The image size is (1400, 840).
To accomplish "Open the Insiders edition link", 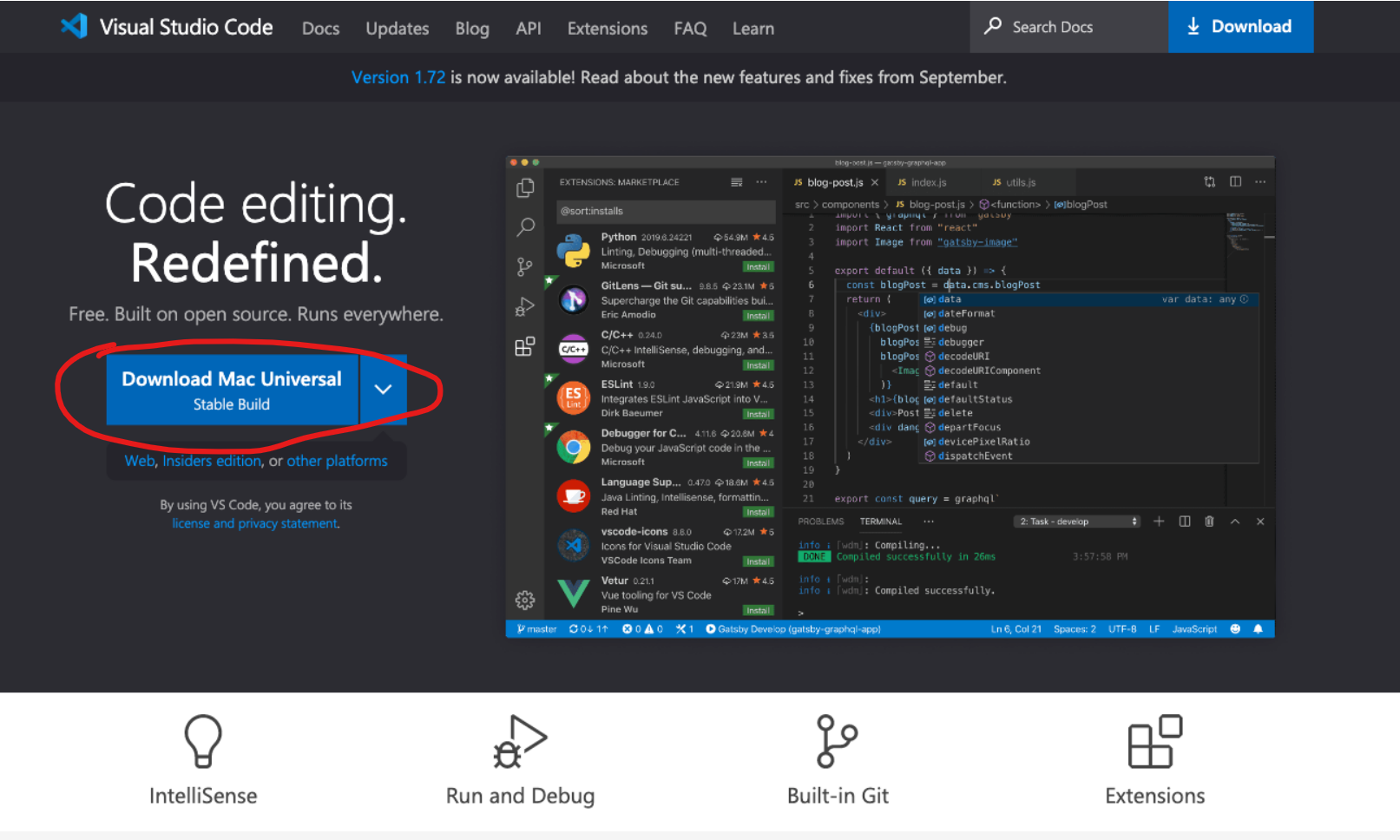I will coord(212,461).
